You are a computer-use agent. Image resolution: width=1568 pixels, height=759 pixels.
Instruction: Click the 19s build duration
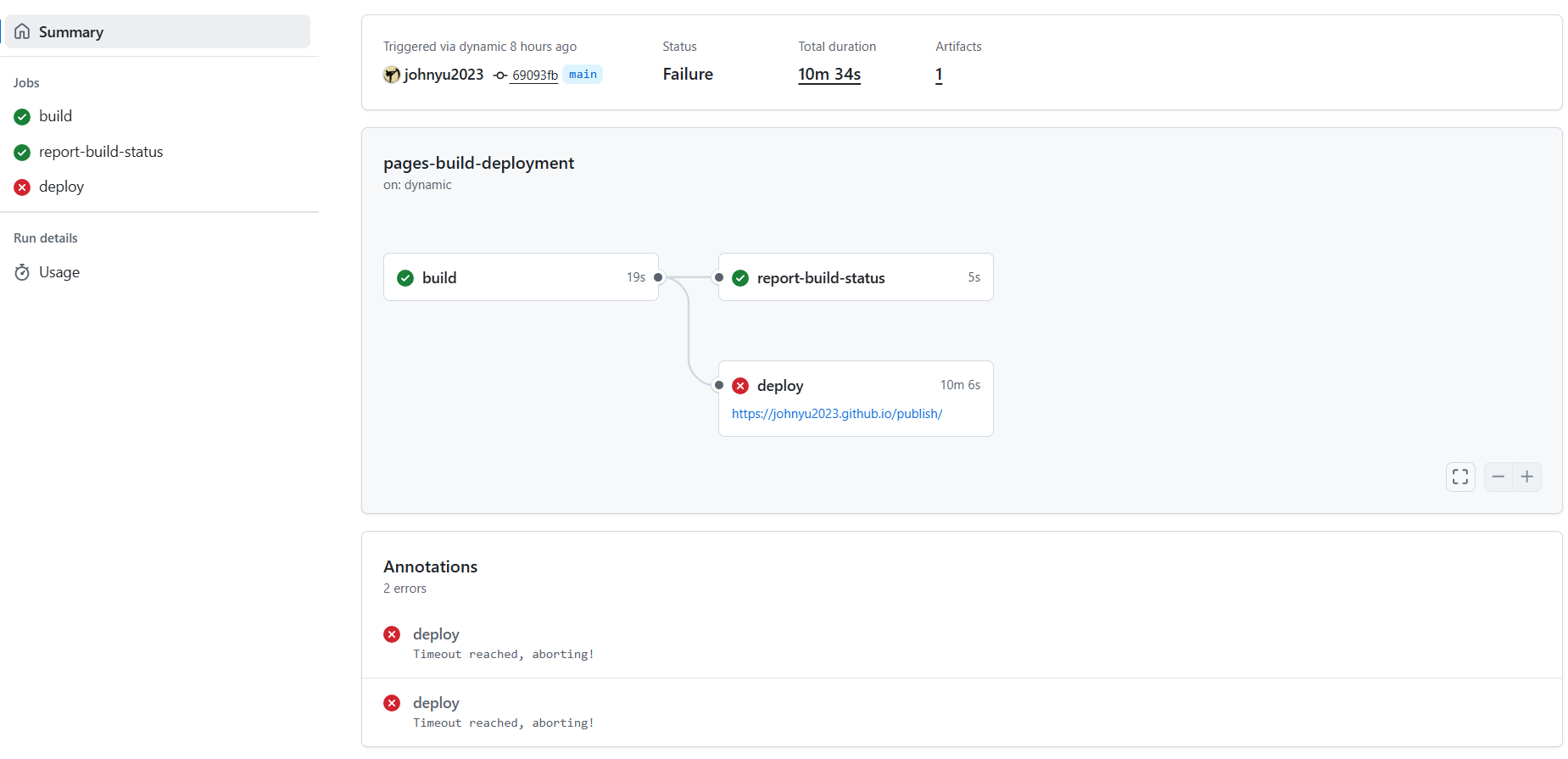636,277
